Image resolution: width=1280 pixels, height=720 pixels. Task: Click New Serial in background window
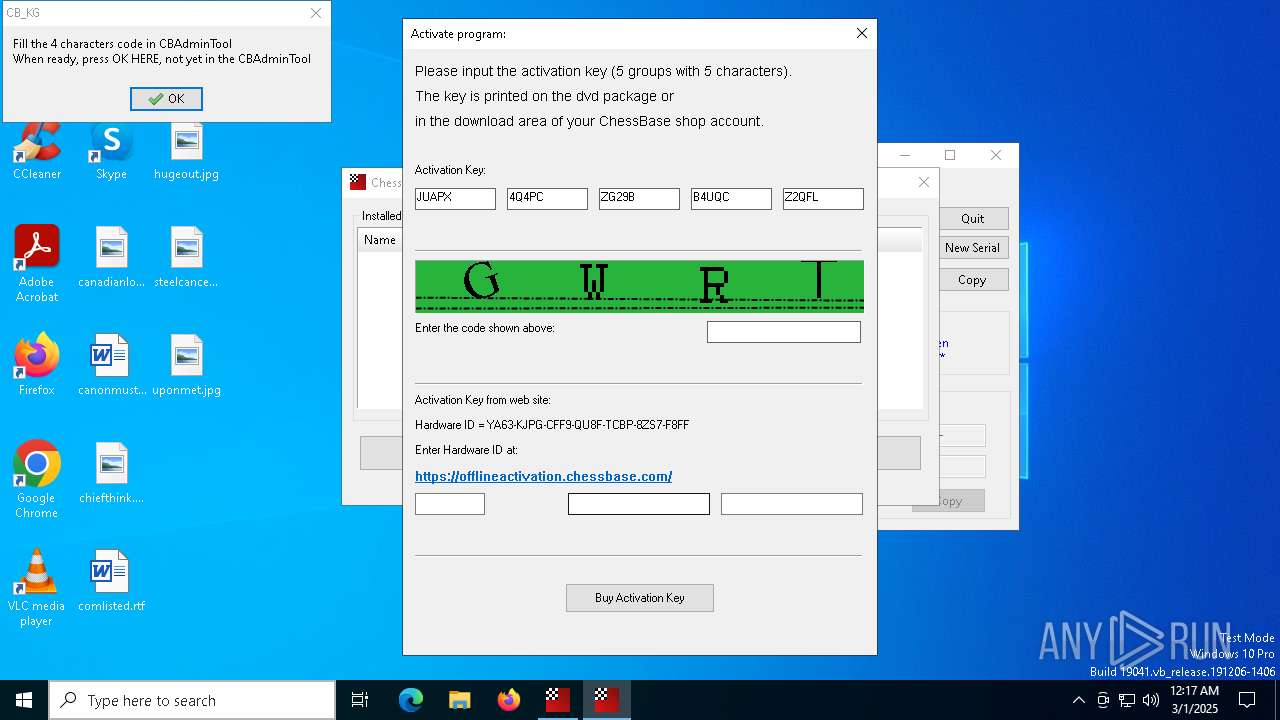point(973,248)
